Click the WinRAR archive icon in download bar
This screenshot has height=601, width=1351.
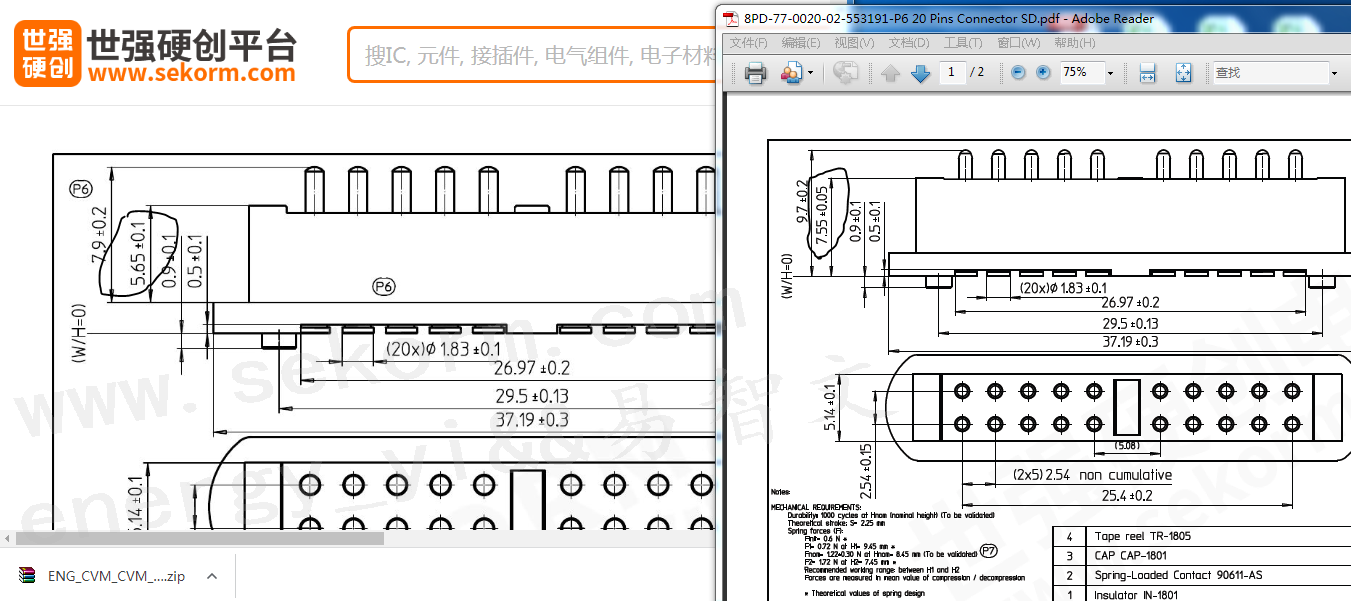(27, 575)
